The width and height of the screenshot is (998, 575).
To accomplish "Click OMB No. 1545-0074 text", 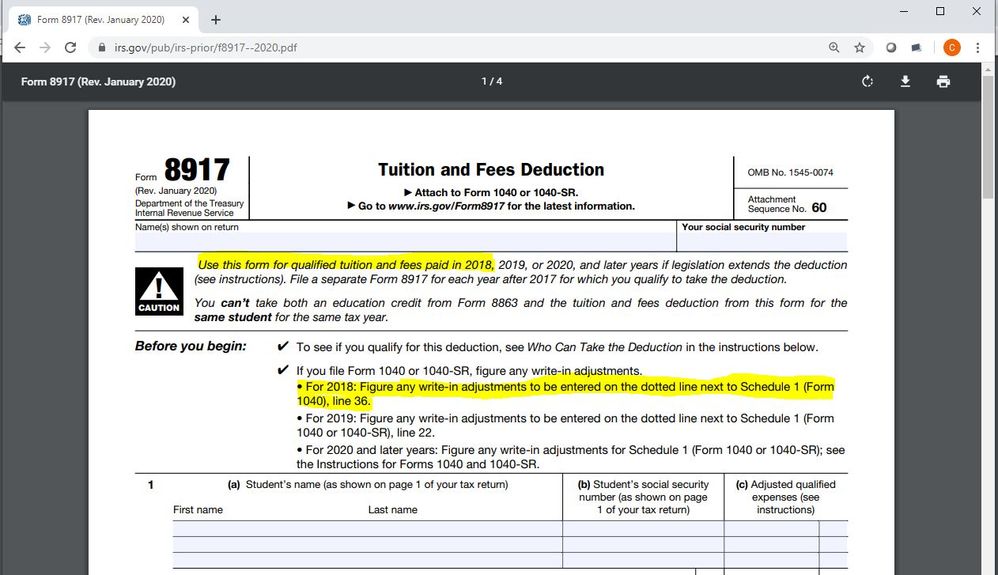I will 790,173.
